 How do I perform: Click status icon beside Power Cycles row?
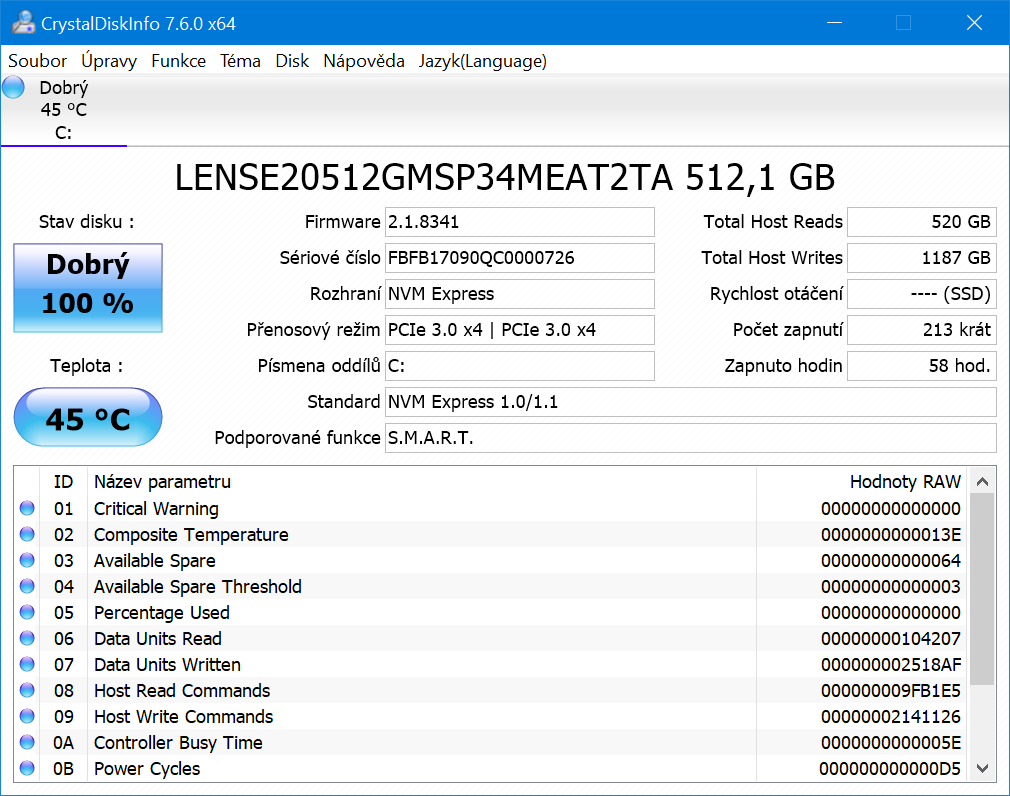pyautogui.click(x=27, y=769)
